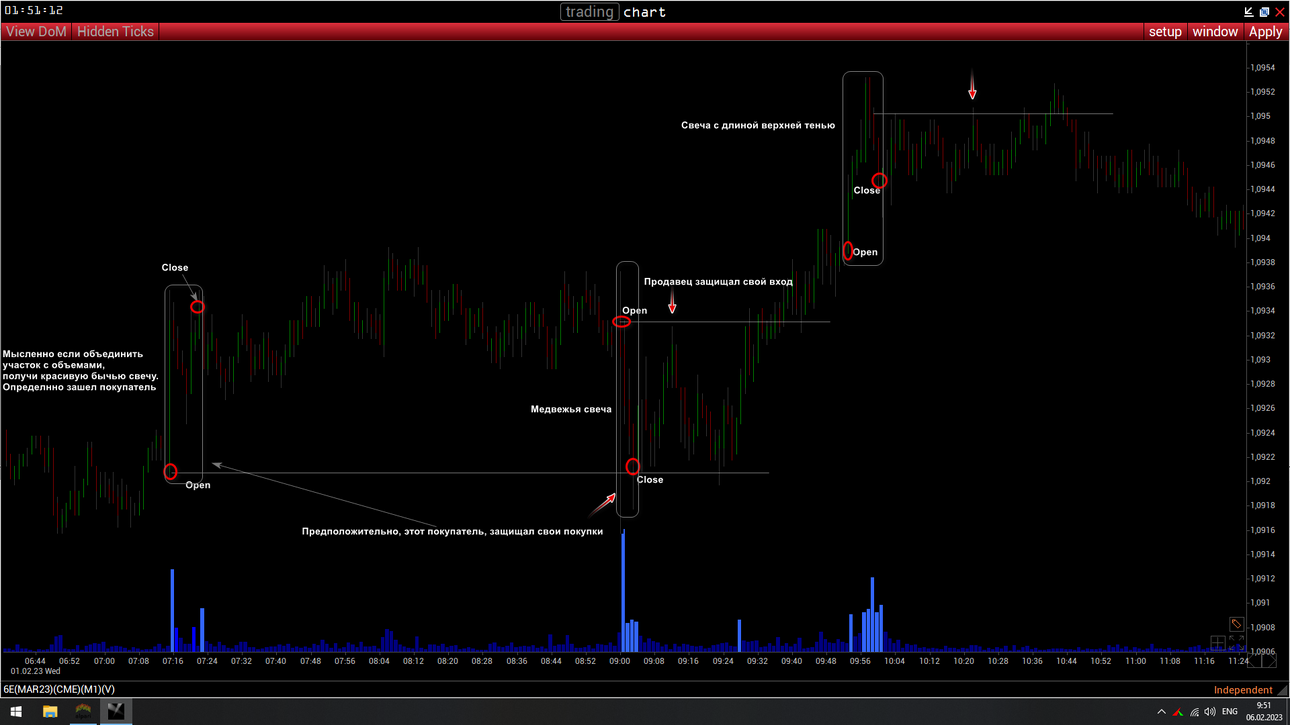Switch ENG input language indicator
Screen dimensions: 1290x725
tap(1230, 712)
